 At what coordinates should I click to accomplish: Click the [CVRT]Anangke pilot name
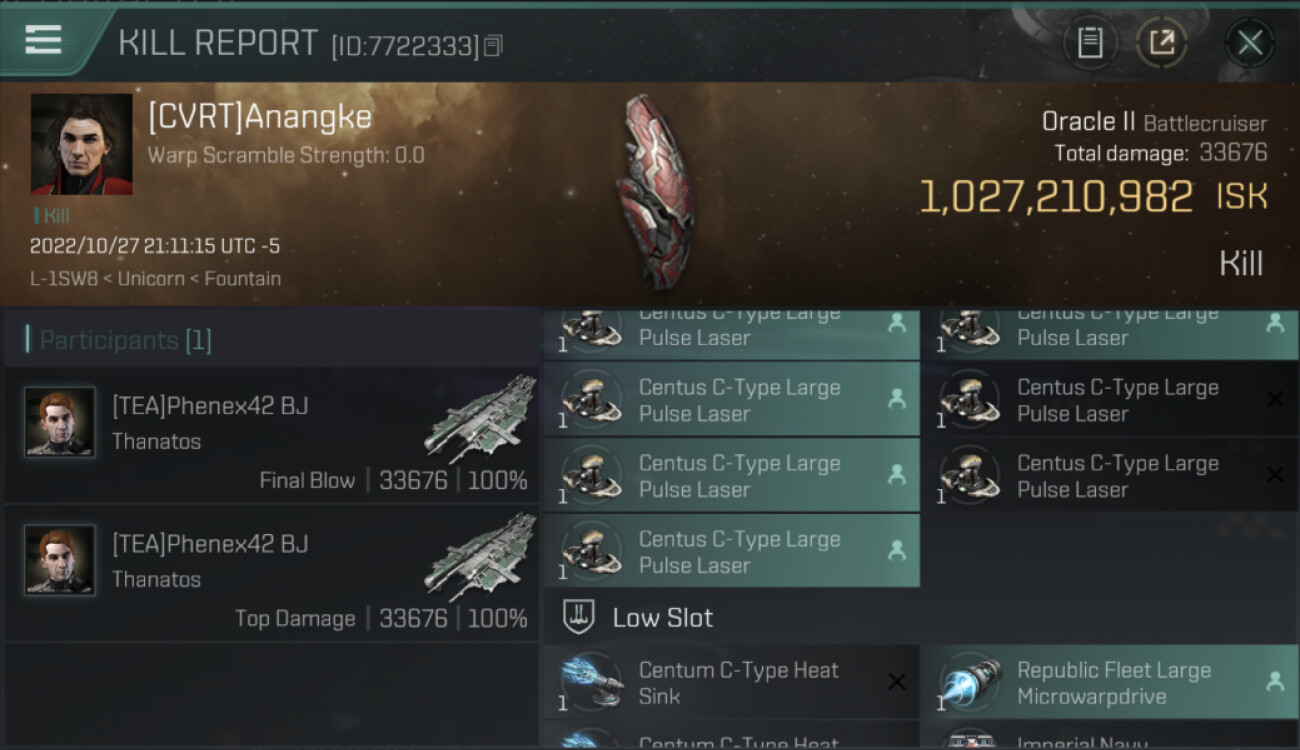point(260,117)
